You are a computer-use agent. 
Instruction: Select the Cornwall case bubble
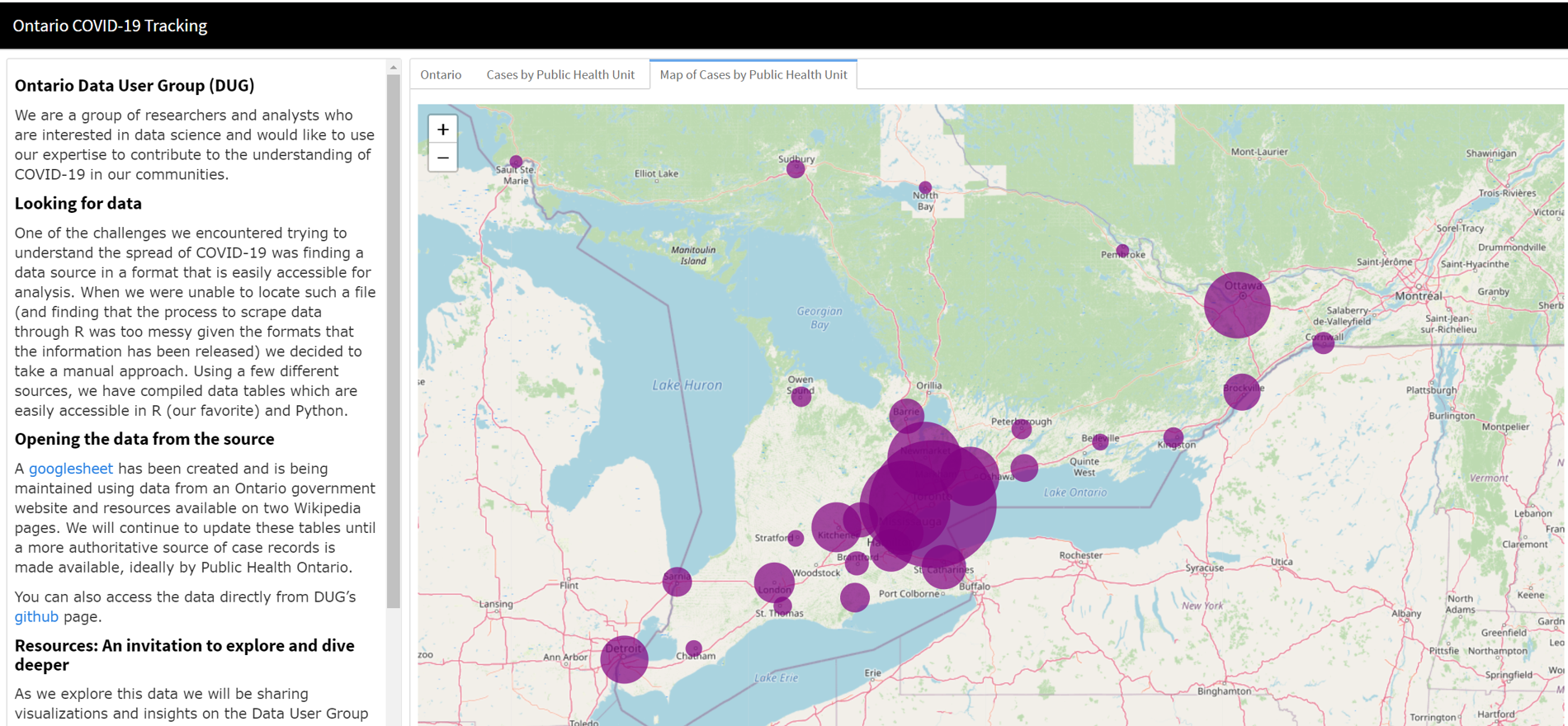pyautogui.click(x=1323, y=342)
